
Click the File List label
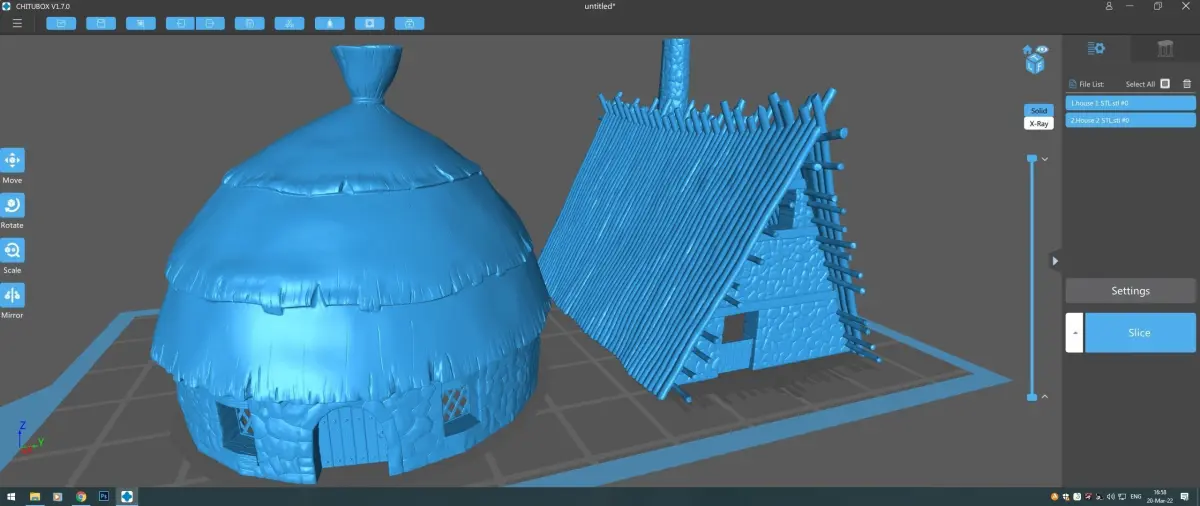(x=1090, y=84)
